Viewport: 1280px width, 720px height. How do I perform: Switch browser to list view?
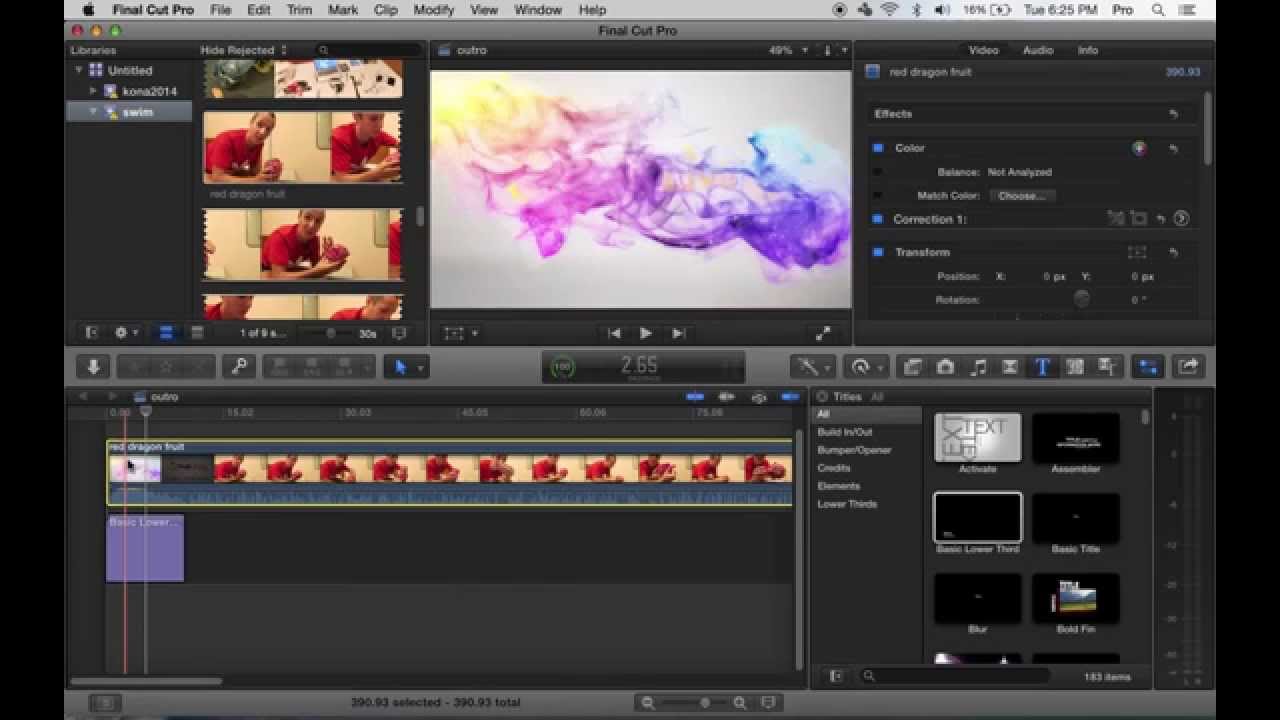[x=198, y=333]
